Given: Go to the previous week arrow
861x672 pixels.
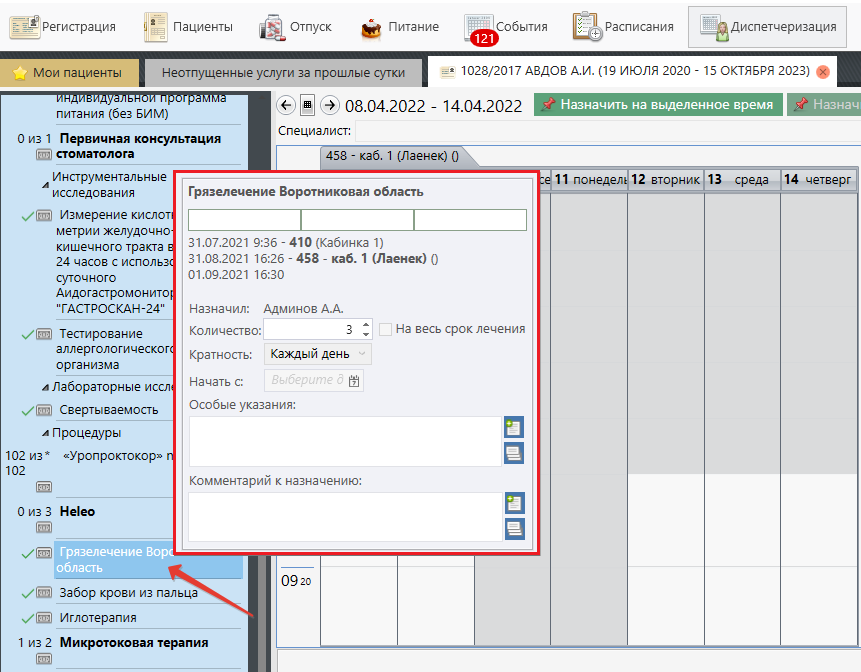Looking at the screenshot, I should (x=285, y=105).
